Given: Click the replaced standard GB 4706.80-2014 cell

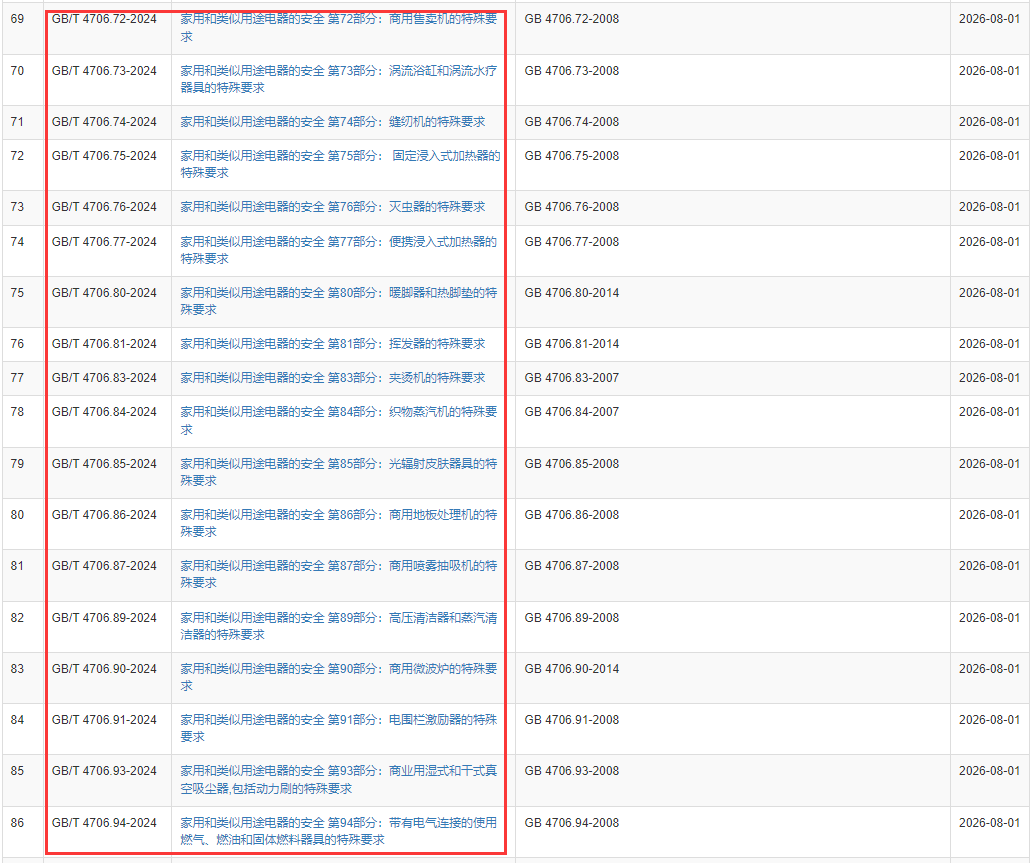Looking at the screenshot, I should click(571, 293).
